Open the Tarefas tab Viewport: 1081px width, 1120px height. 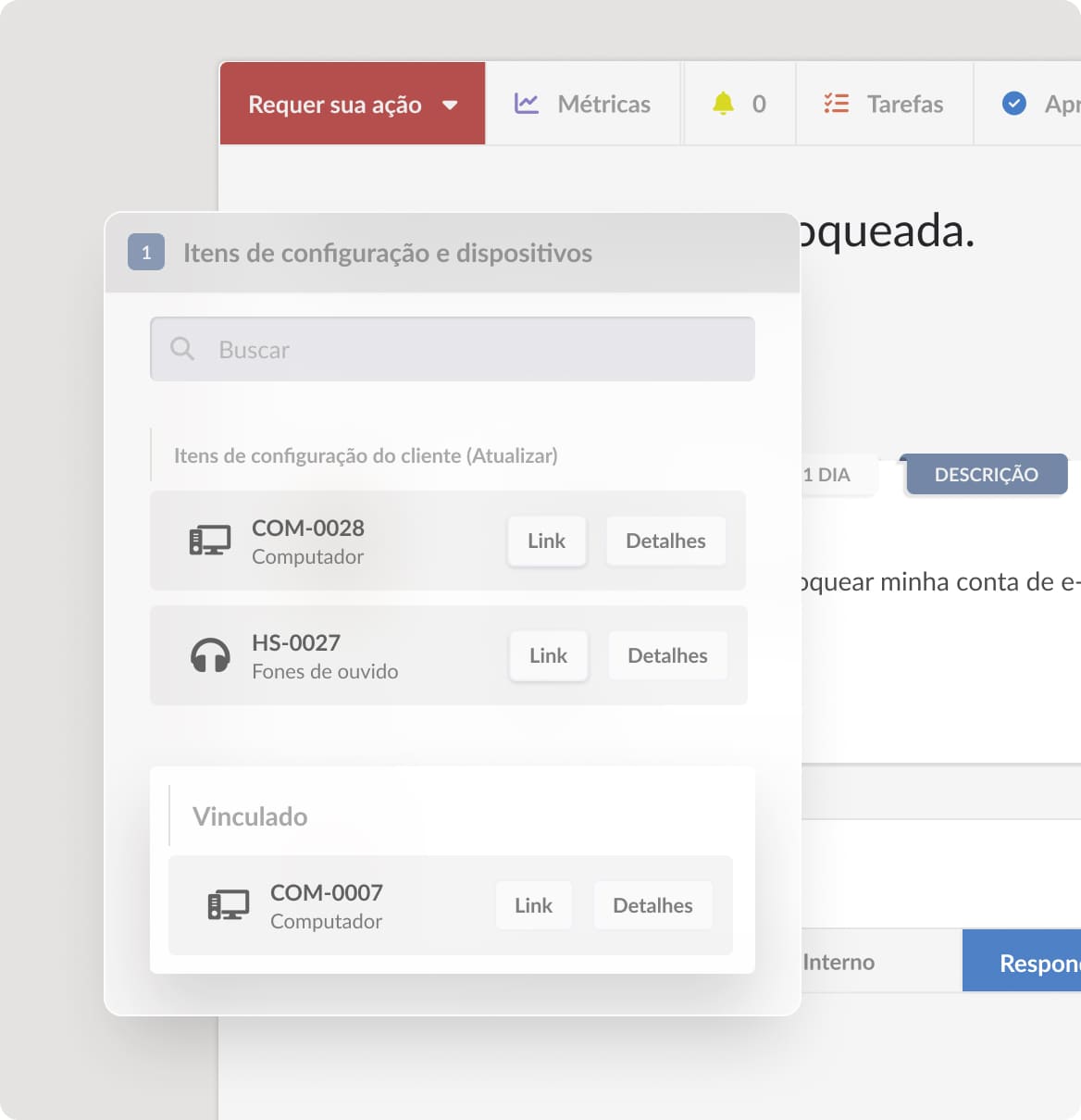[x=885, y=104]
